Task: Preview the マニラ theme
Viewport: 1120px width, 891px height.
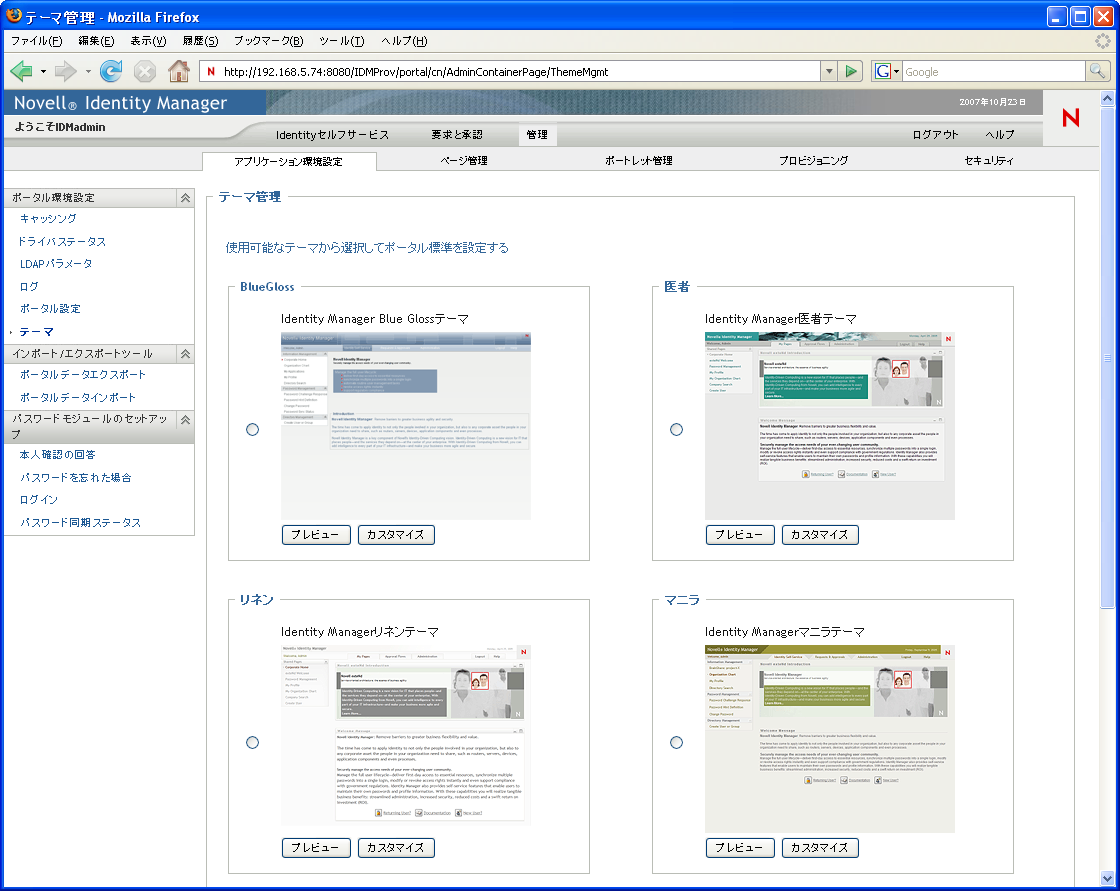Action: pyautogui.click(x=740, y=847)
